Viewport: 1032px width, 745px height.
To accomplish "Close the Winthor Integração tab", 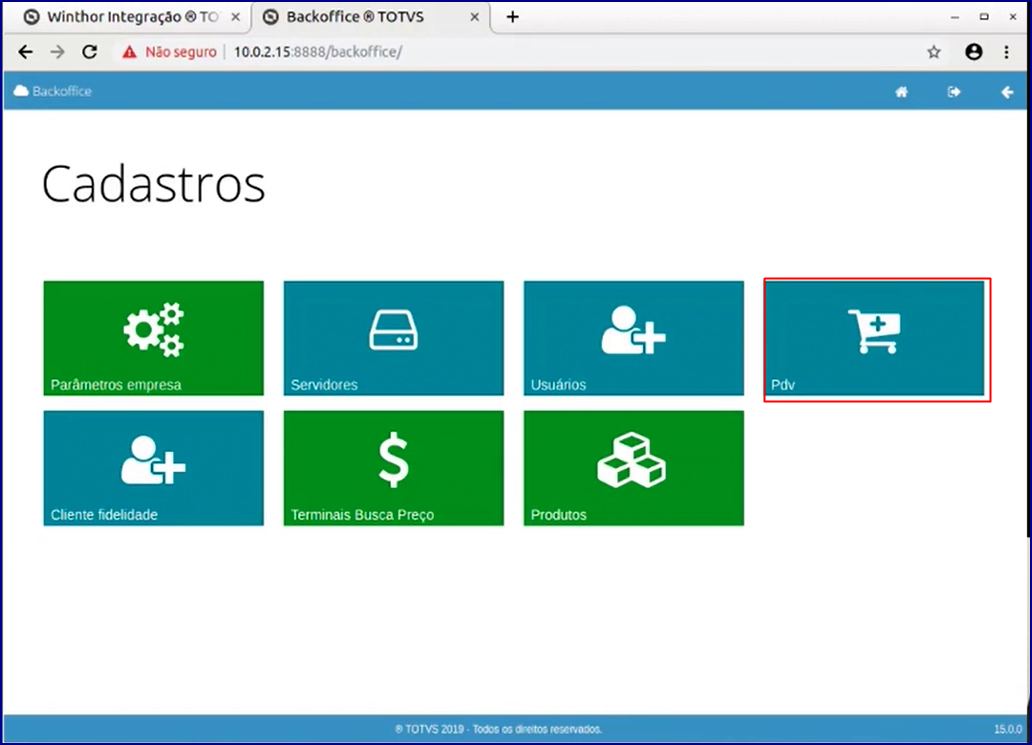I will coord(236,17).
